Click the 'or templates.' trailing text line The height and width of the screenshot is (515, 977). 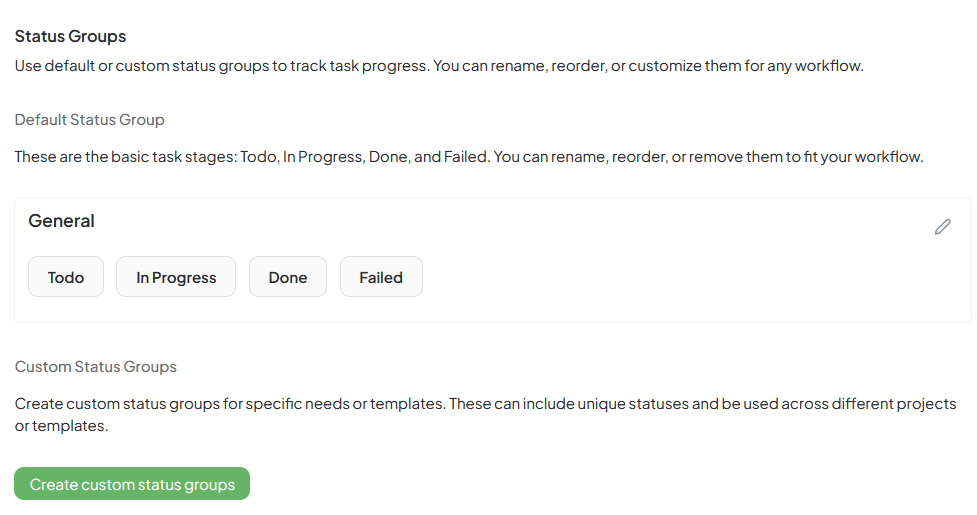(60, 426)
